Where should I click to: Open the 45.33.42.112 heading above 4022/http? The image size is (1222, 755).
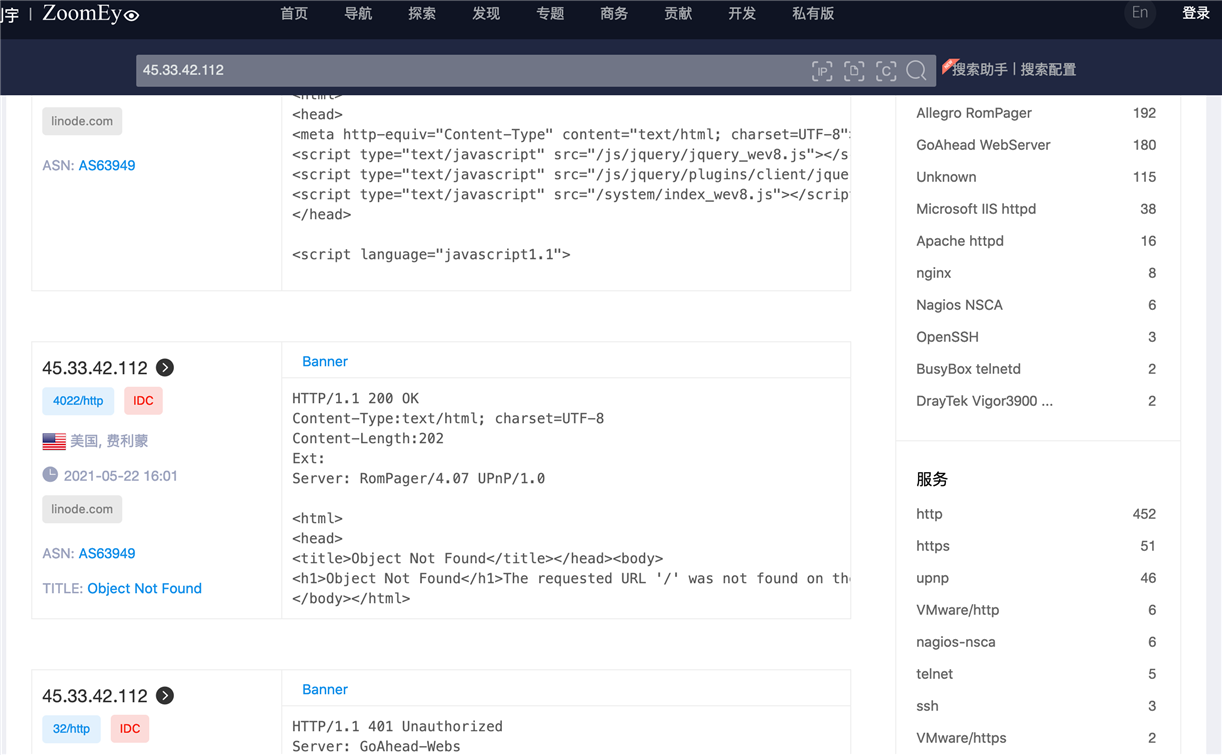[95, 368]
